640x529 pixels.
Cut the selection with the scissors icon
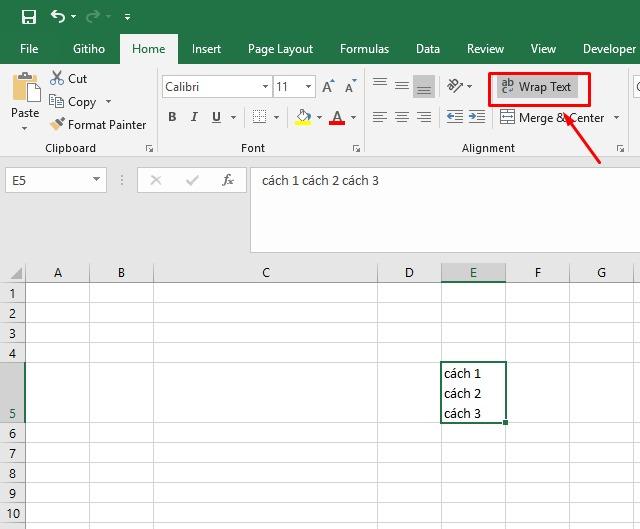click(57, 78)
